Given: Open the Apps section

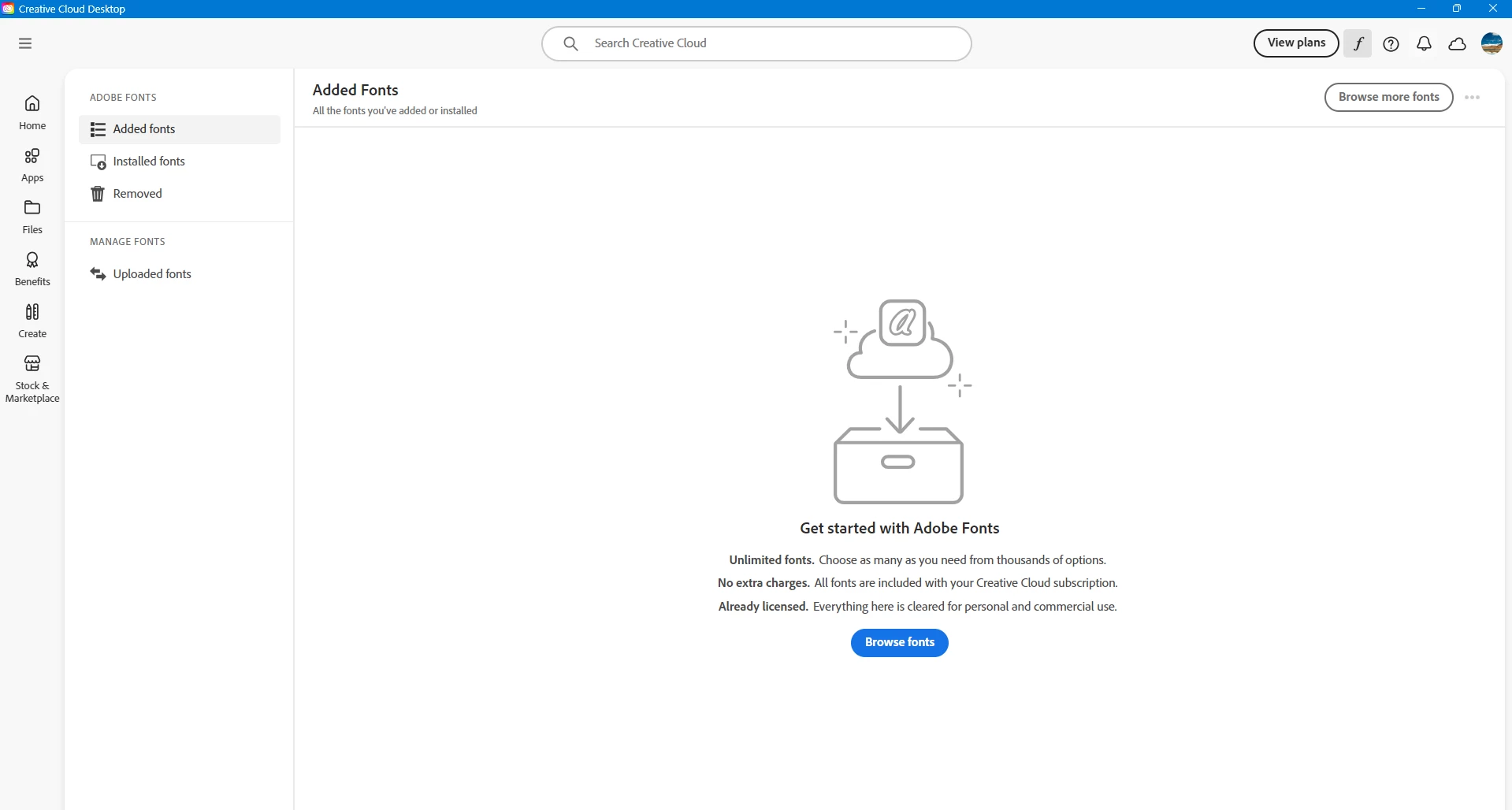Looking at the screenshot, I should [32, 165].
